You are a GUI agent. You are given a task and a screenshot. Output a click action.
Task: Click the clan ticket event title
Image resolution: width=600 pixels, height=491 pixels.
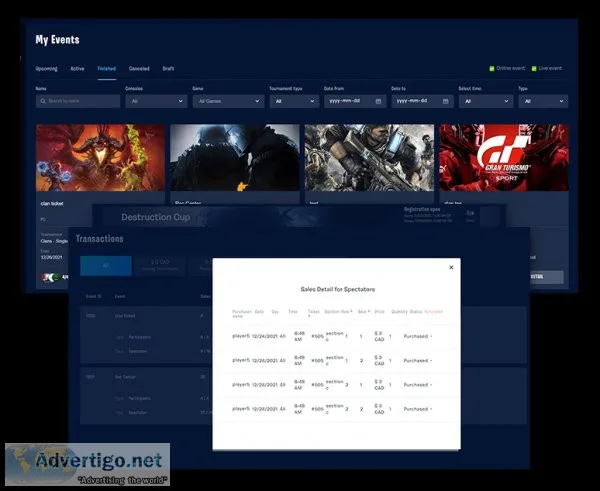(52, 204)
